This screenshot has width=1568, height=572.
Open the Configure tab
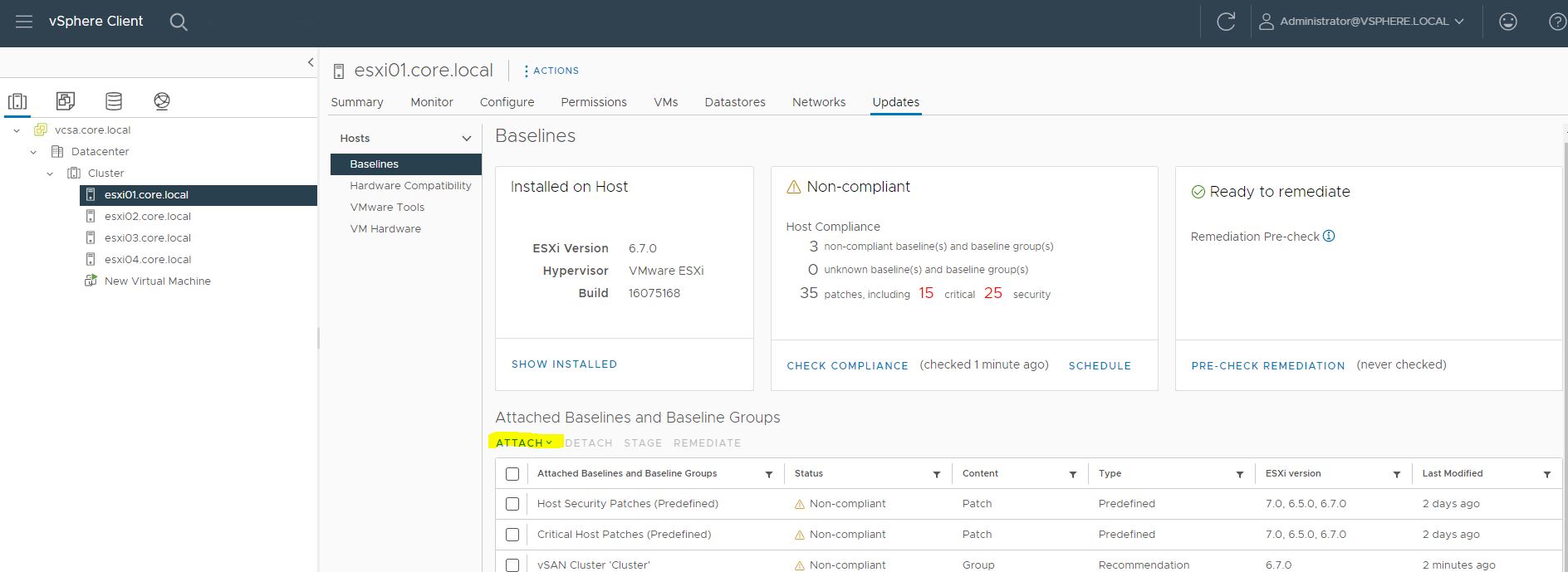click(507, 102)
